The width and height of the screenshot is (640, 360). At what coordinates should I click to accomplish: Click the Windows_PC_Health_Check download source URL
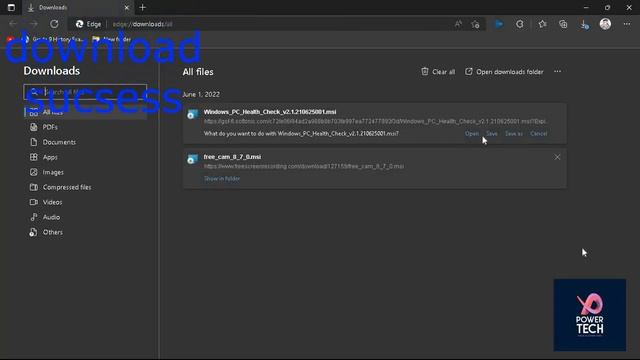(375, 121)
